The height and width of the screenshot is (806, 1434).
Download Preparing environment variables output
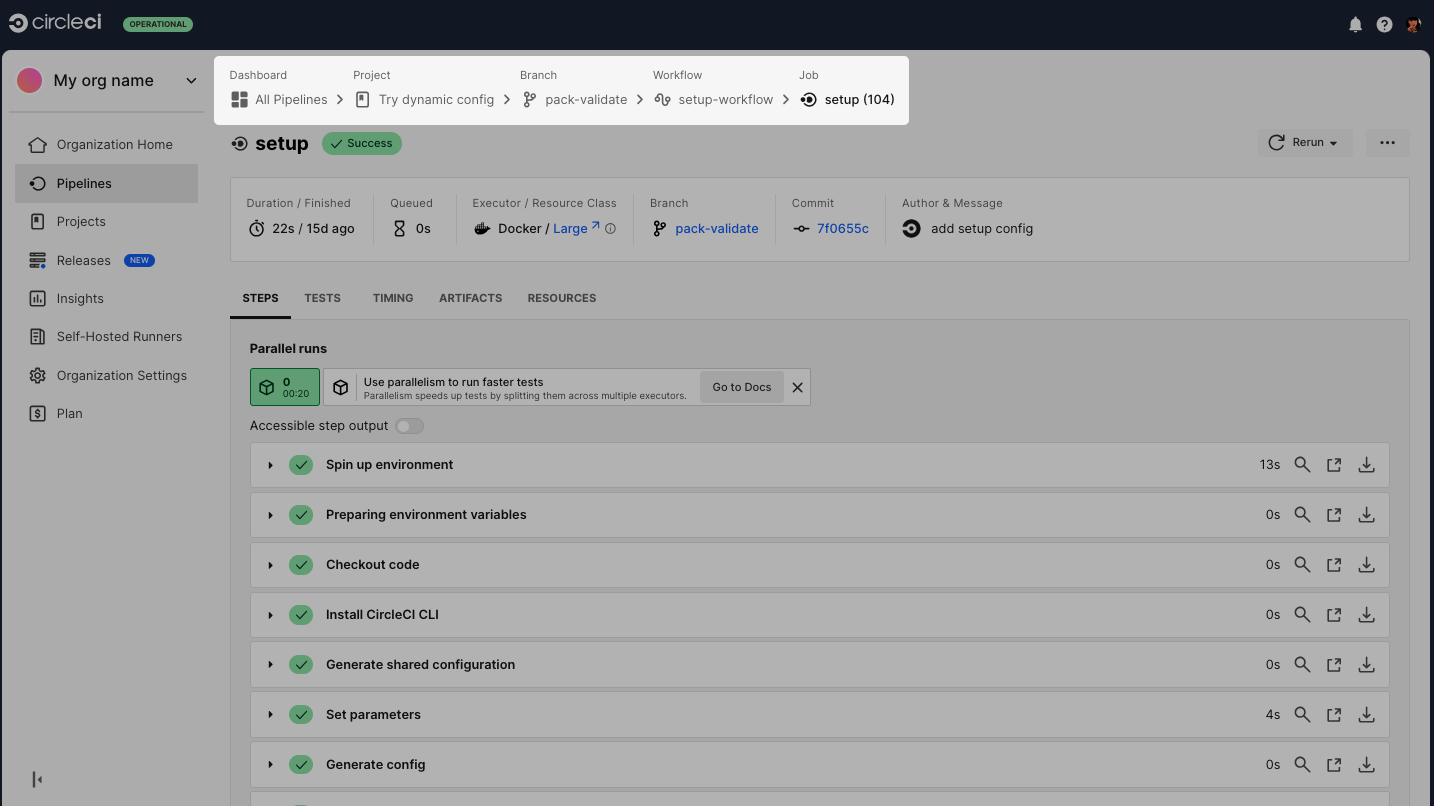pos(1366,515)
